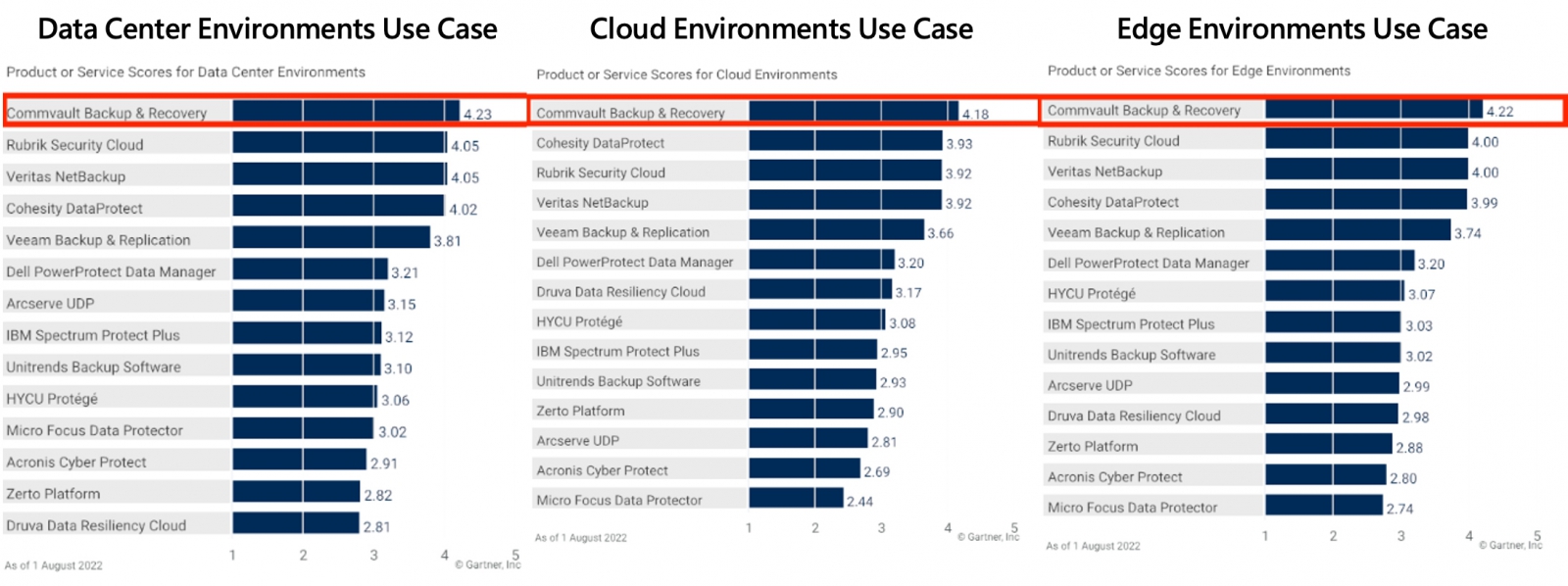Click the 3.66 score value
This screenshot has height=586, width=1568.
coord(941,233)
